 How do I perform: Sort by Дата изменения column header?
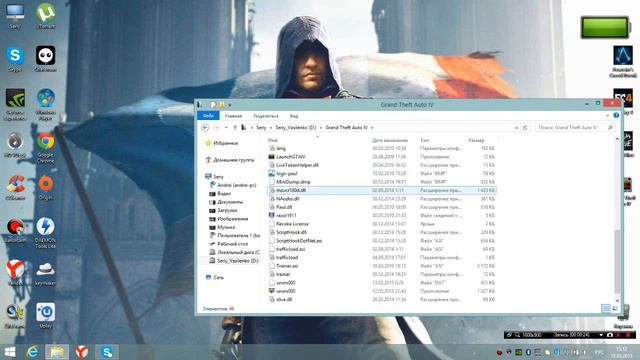coord(390,140)
